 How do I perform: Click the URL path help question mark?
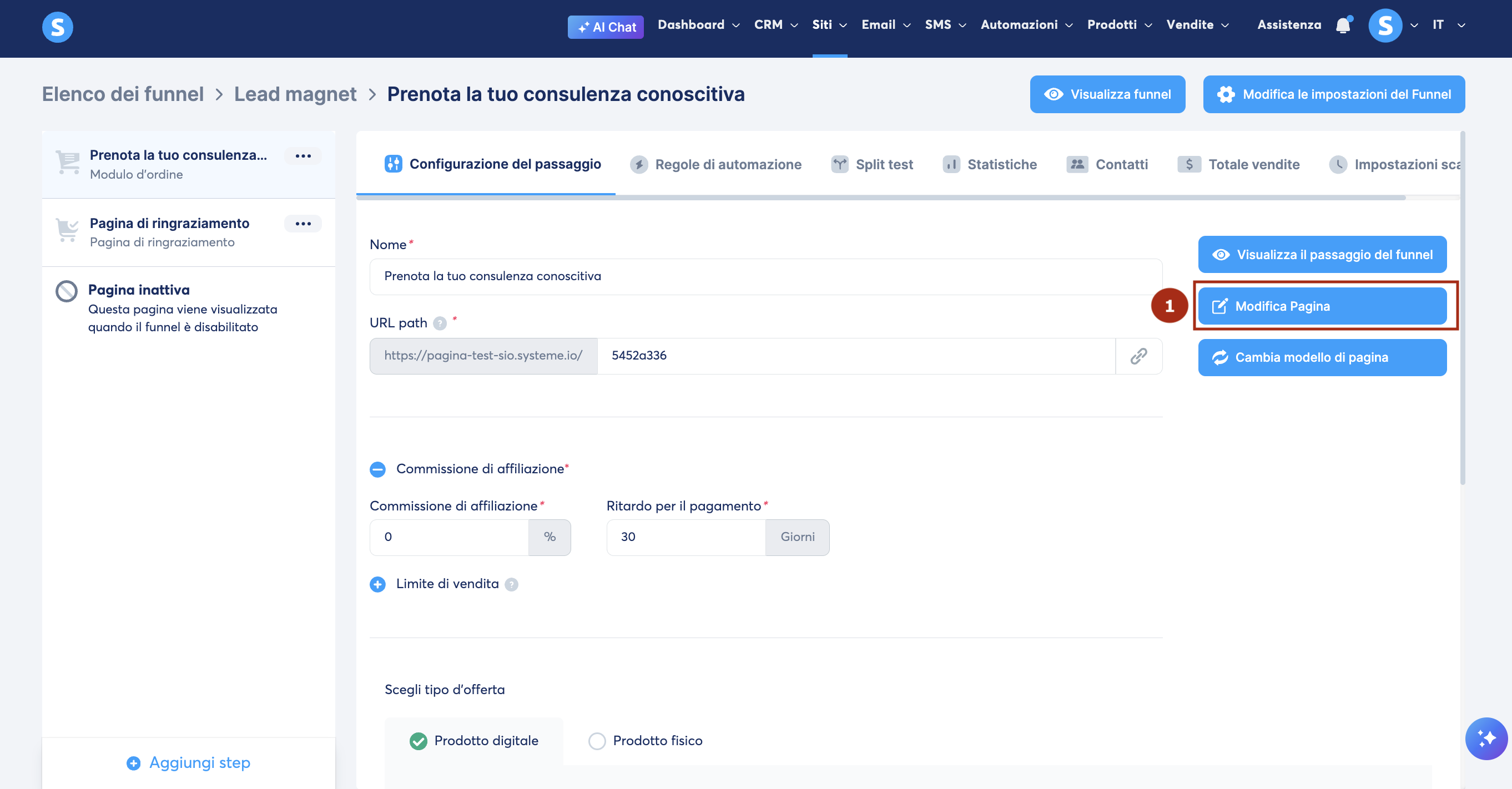coord(440,323)
